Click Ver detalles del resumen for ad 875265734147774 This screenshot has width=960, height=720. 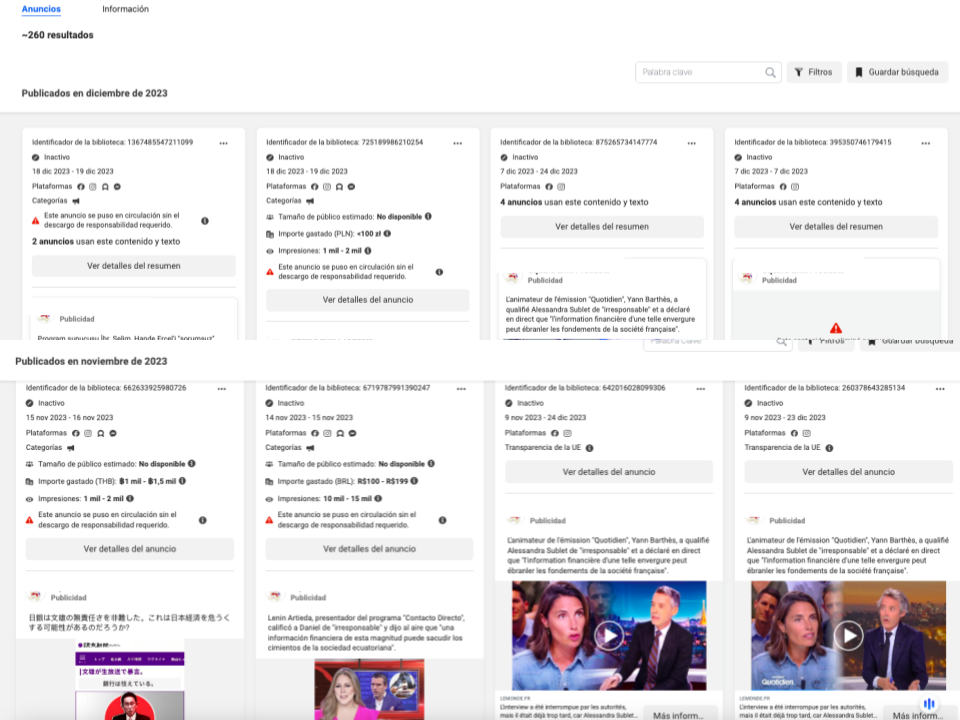pos(602,227)
